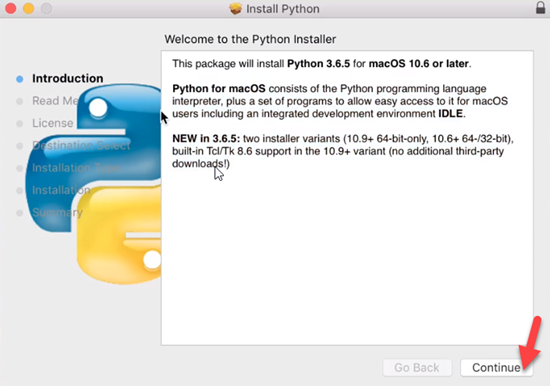
Task: Close the Install Python window with the red button
Action: [x=11, y=8]
